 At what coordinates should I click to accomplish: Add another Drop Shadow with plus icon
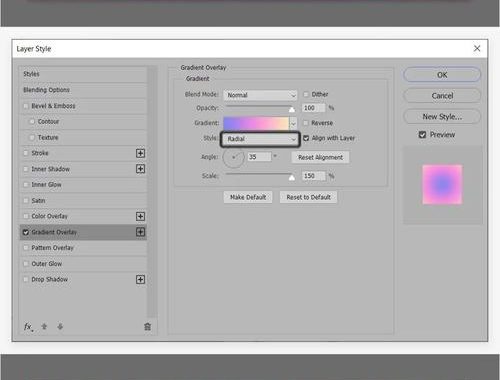(140, 279)
